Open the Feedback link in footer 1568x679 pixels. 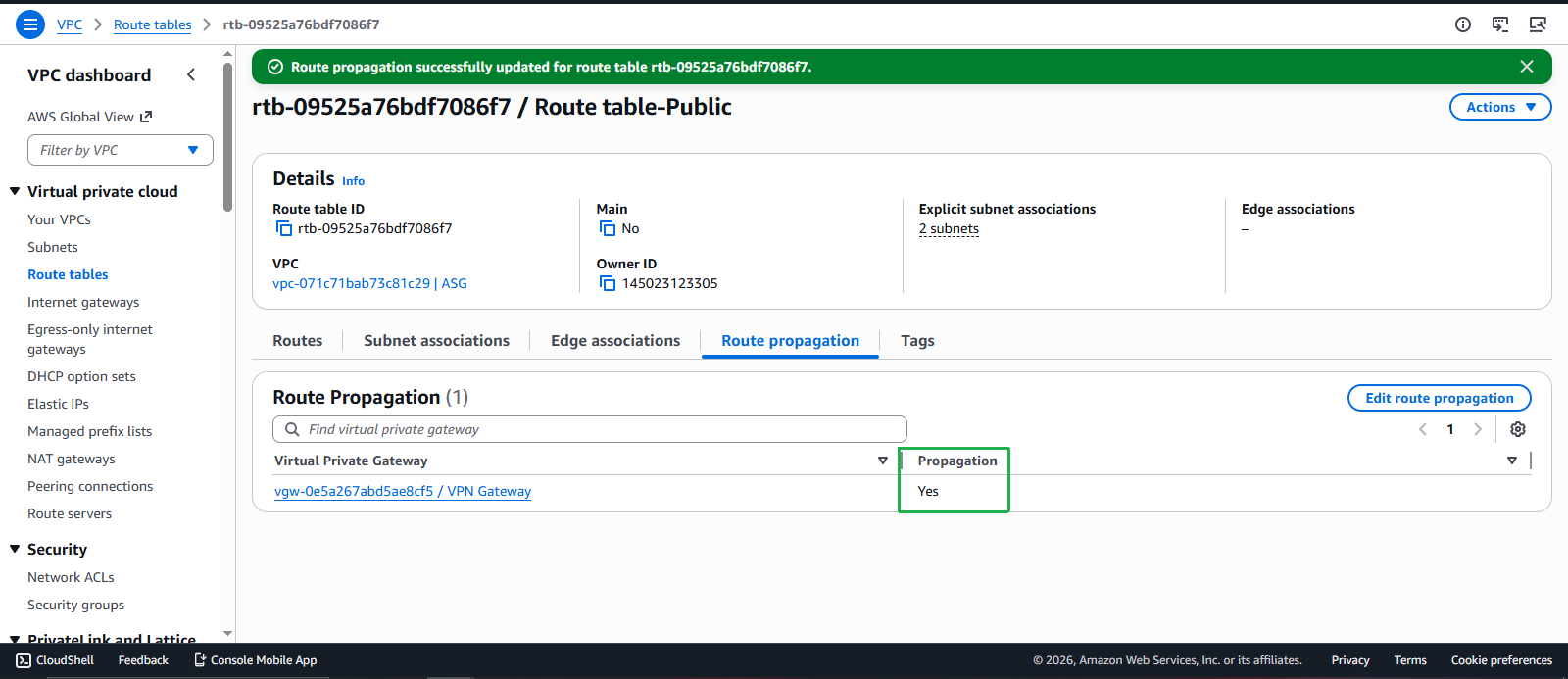pyautogui.click(x=143, y=660)
